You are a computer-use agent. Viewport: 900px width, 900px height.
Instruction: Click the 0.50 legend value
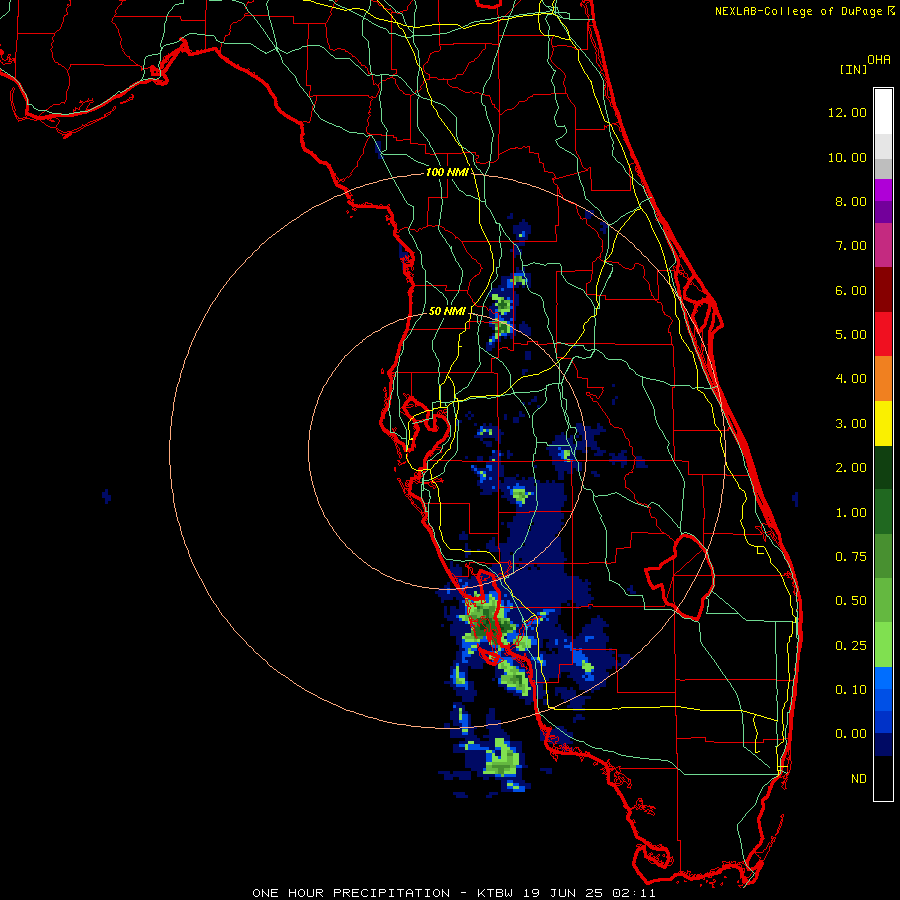(851, 601)
